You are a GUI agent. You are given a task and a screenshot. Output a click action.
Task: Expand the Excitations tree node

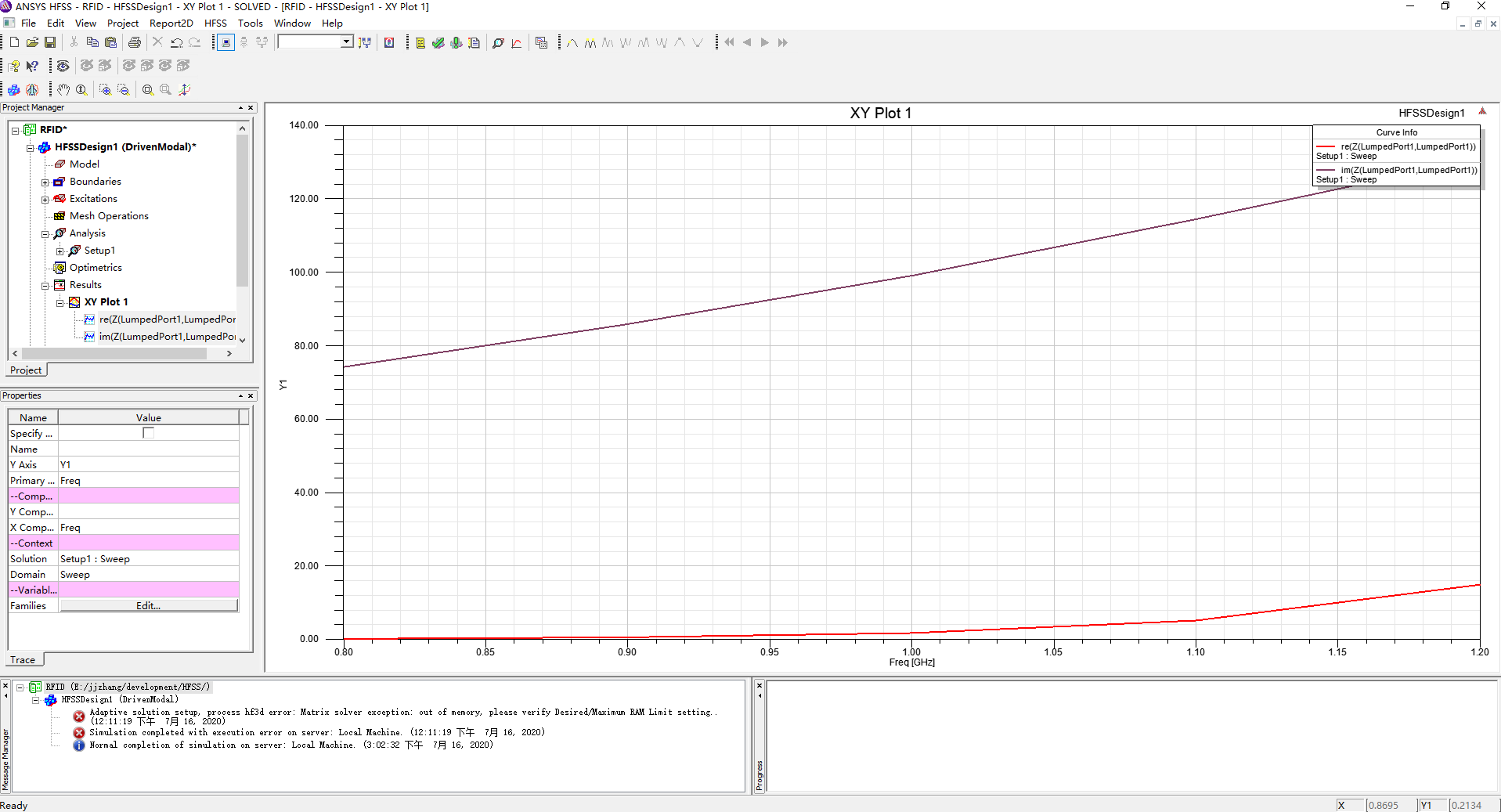point(45,199)
